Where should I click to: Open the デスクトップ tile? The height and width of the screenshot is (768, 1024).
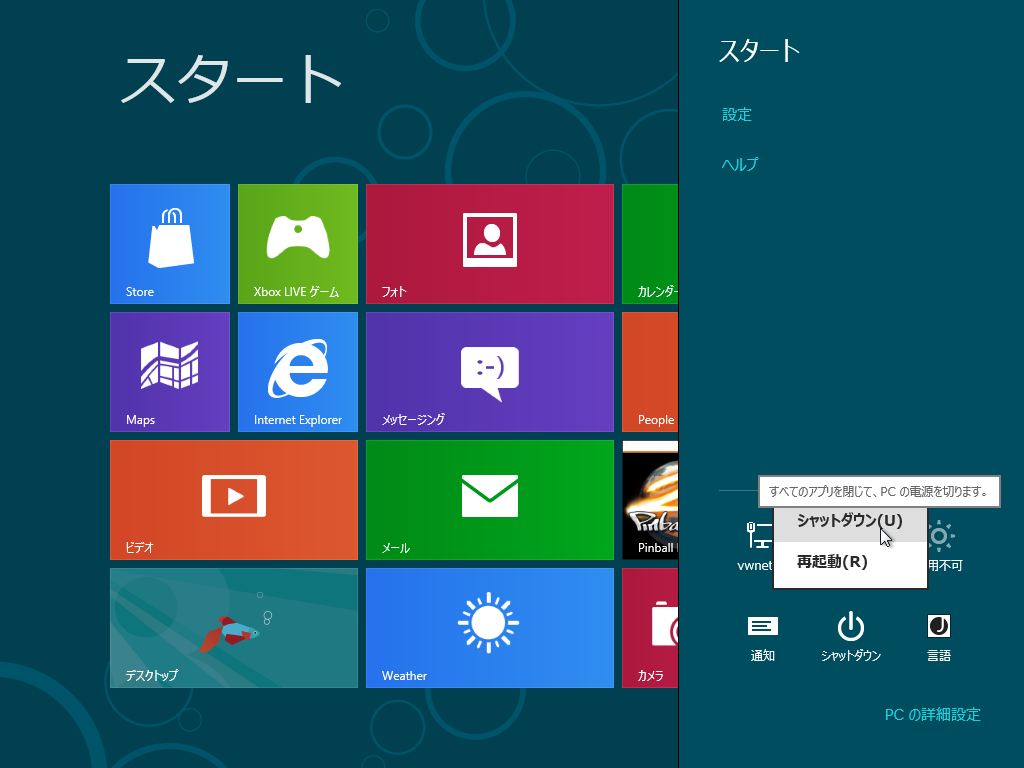(234, 628)
